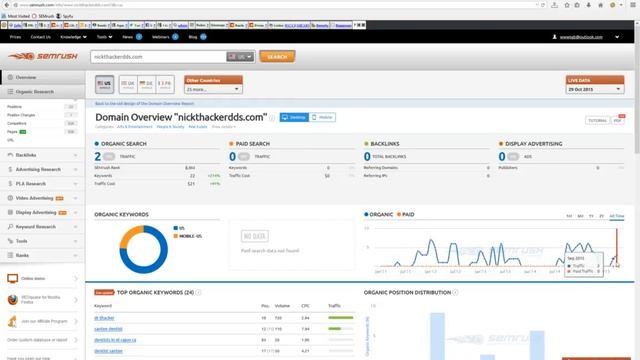Click the Keyword Research magnifier icon
Viewport: 640px width, 360px height.
coord(10,227)
